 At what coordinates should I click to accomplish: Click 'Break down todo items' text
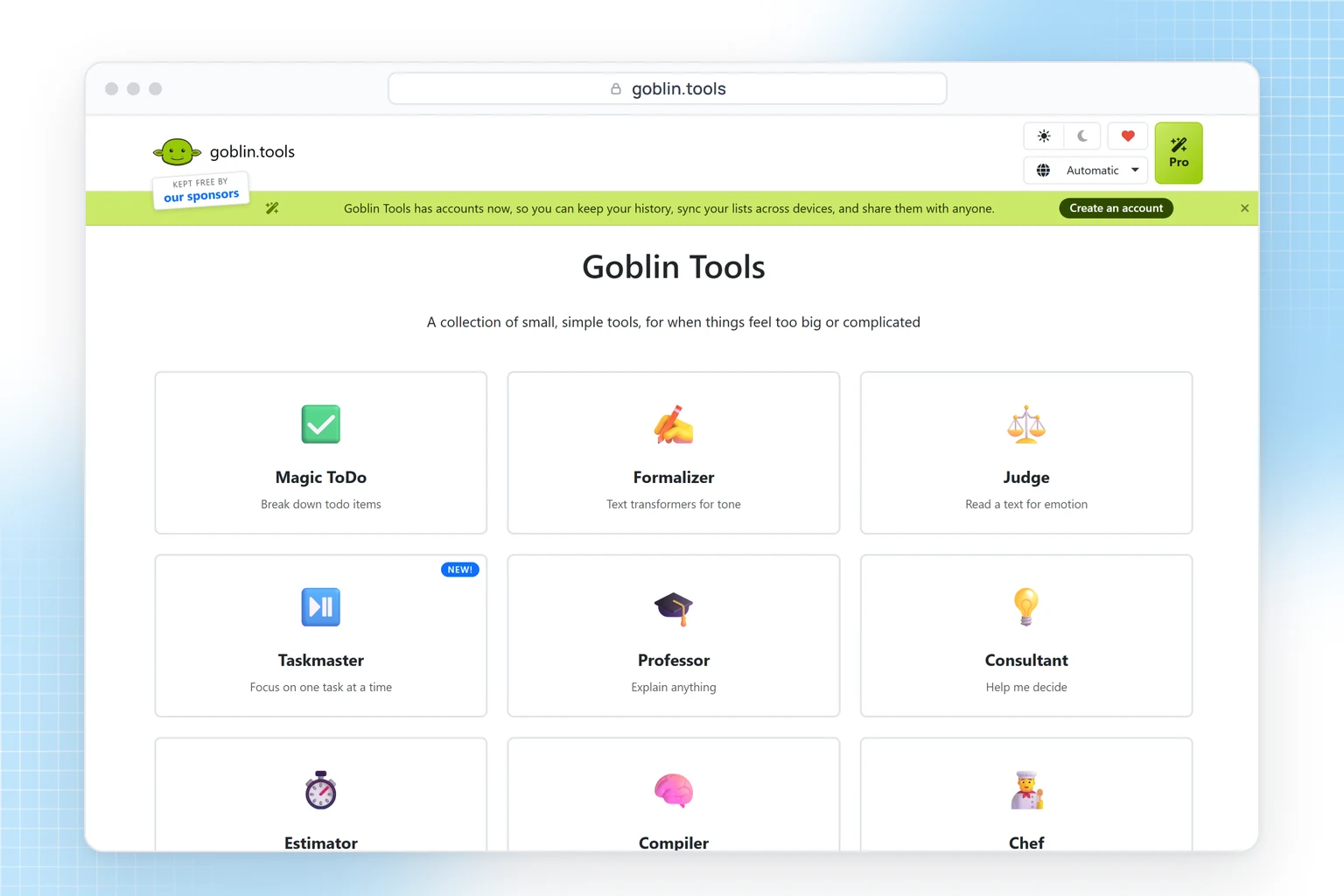coord(321,505)
